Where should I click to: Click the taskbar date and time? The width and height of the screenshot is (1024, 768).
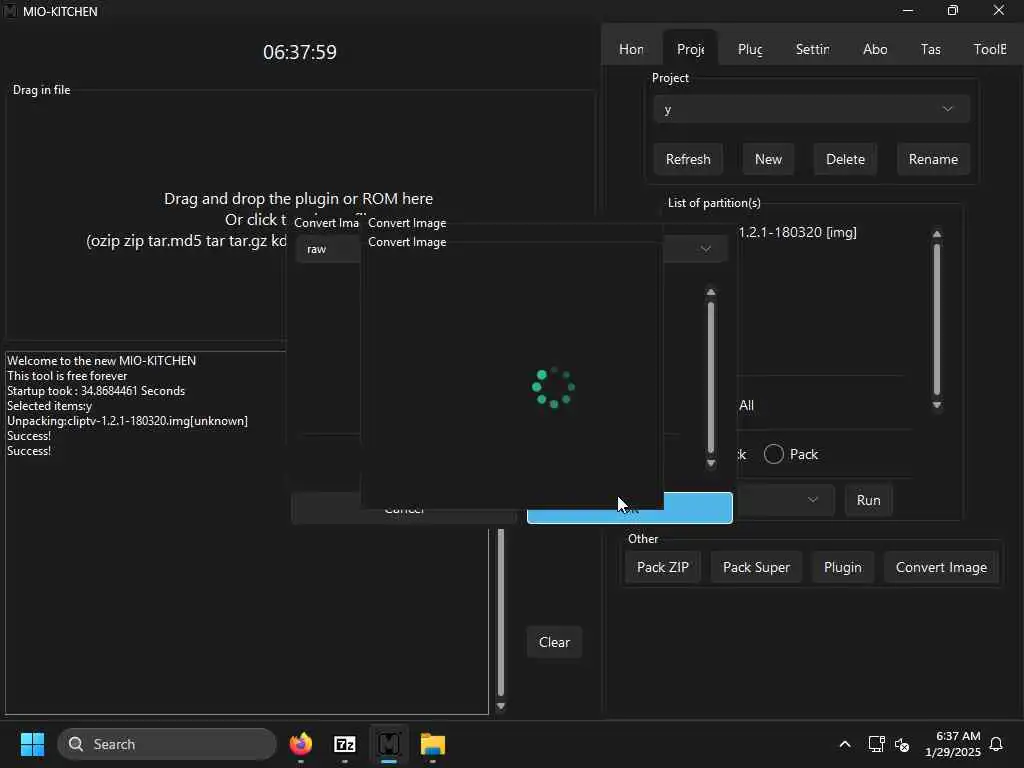pyautogui.click(x=953, y=744)
